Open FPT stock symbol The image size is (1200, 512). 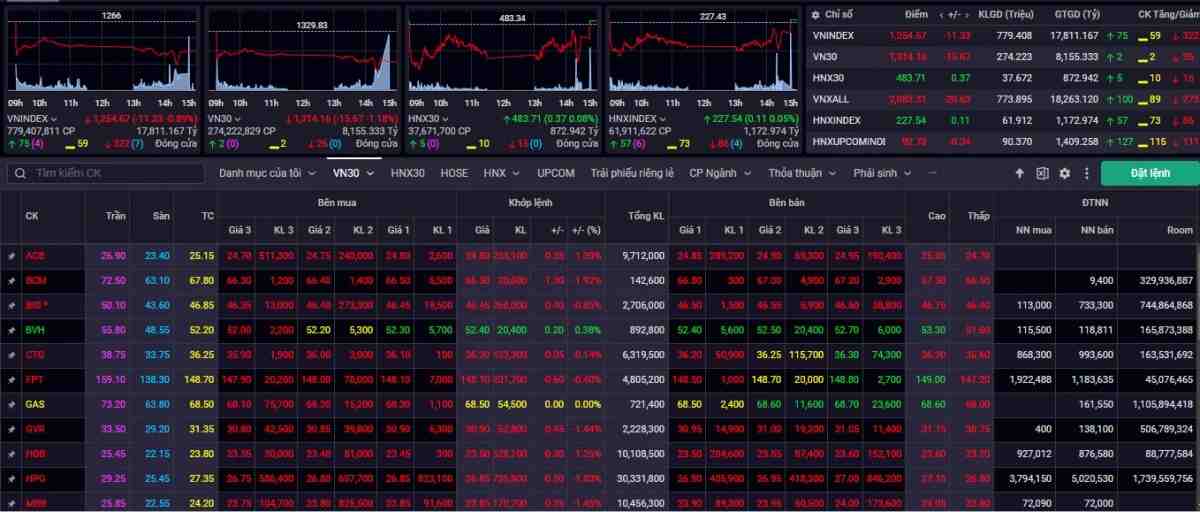coord(33,379)
